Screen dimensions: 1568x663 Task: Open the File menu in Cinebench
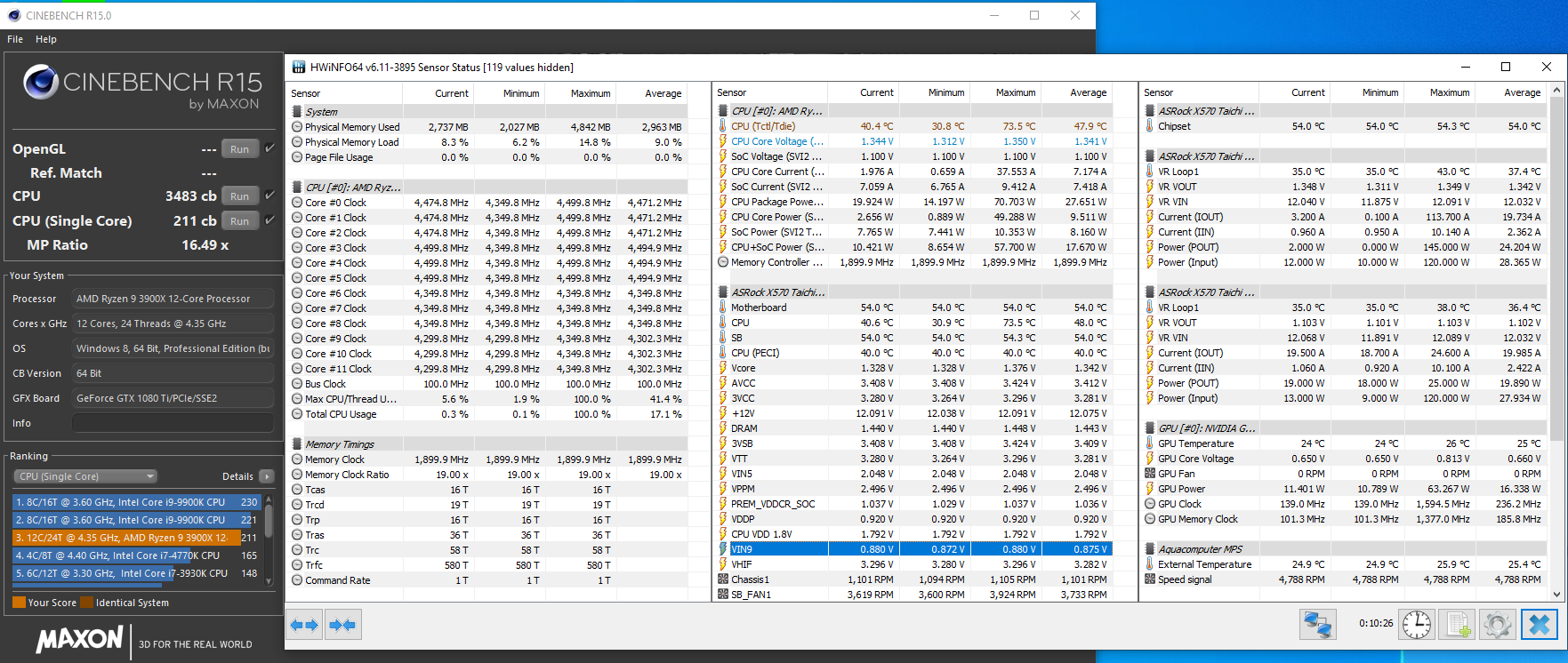tap(15, 39)
